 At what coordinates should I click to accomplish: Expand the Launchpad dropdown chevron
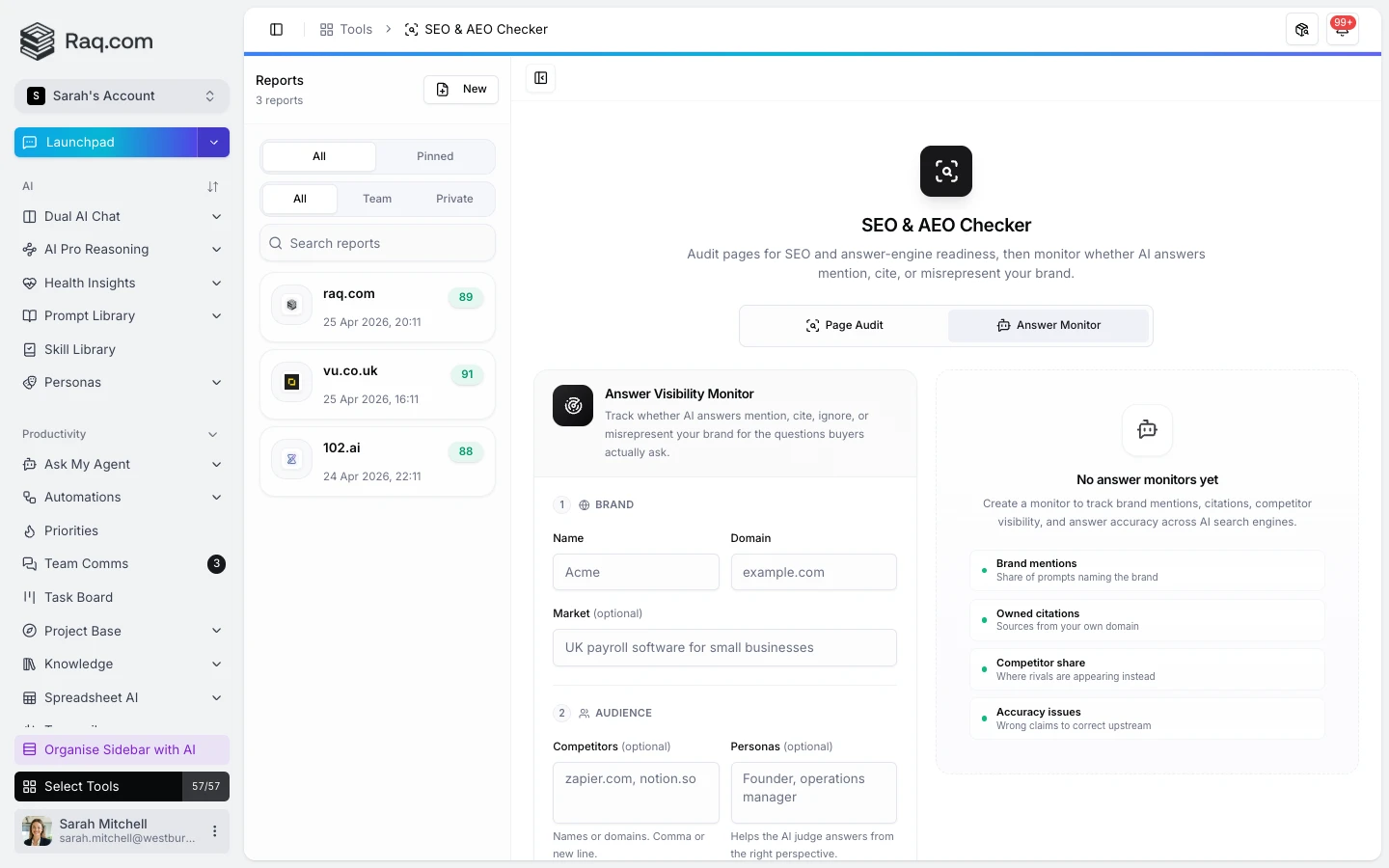pyautogui.click(x=214, y=142)
